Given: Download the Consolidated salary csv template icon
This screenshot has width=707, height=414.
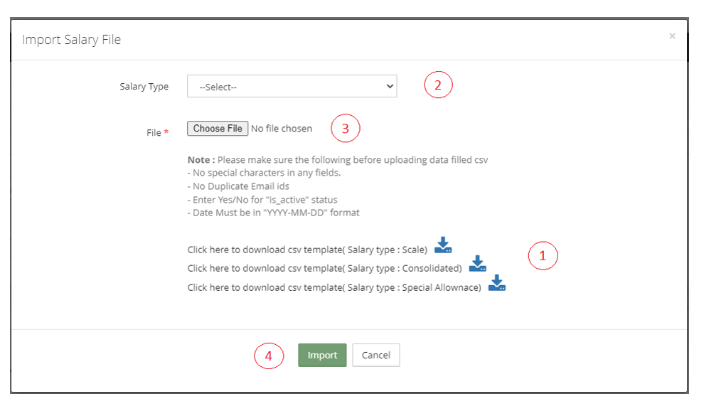Looking at the screenshot, I should (477, 264).
